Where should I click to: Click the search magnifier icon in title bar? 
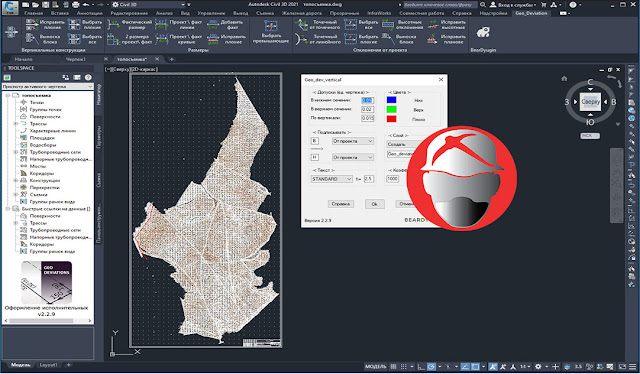[x=483, y=4]
